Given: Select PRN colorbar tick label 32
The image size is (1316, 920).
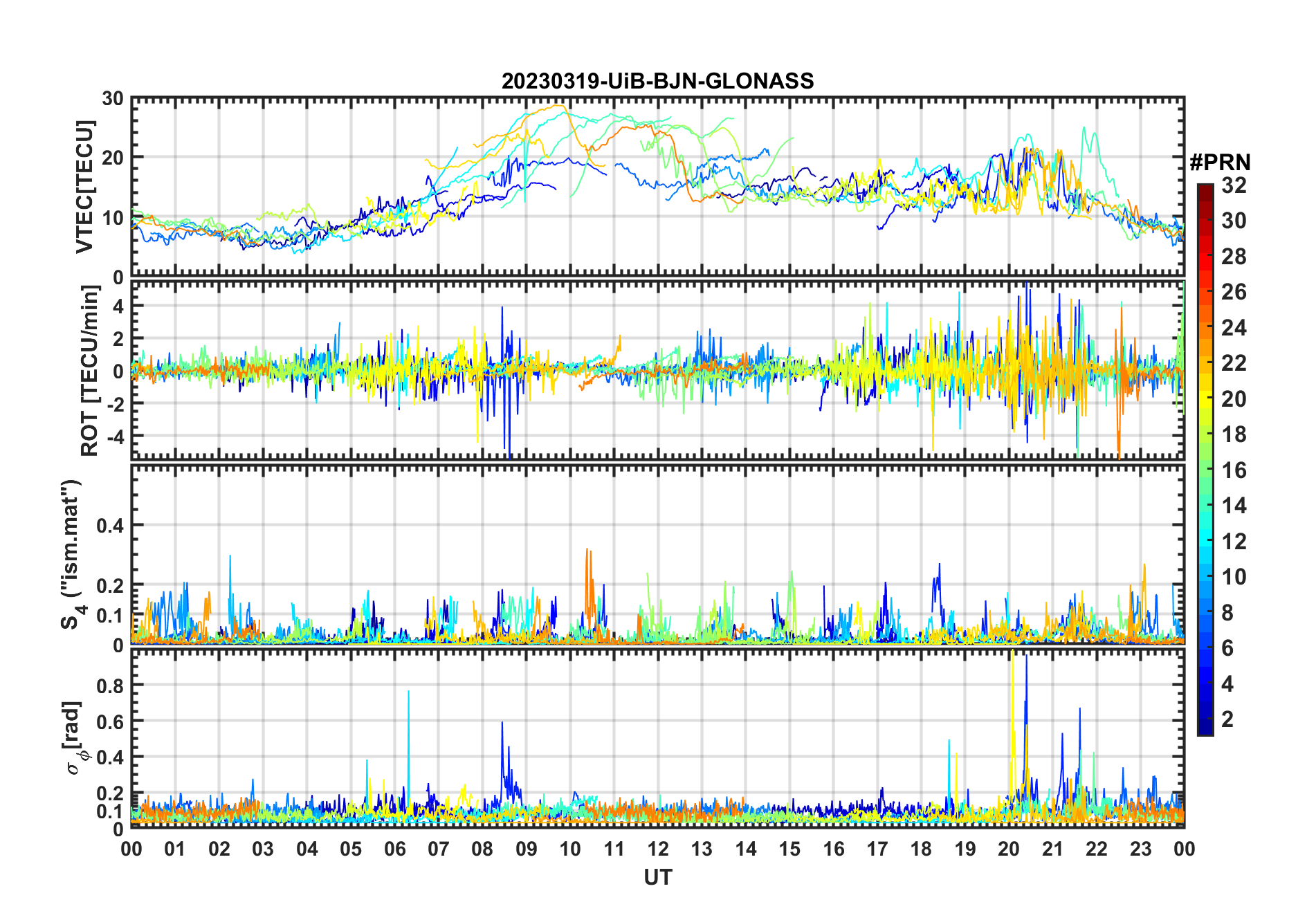Looking at the screenshot, I should tap(1234, 185).
